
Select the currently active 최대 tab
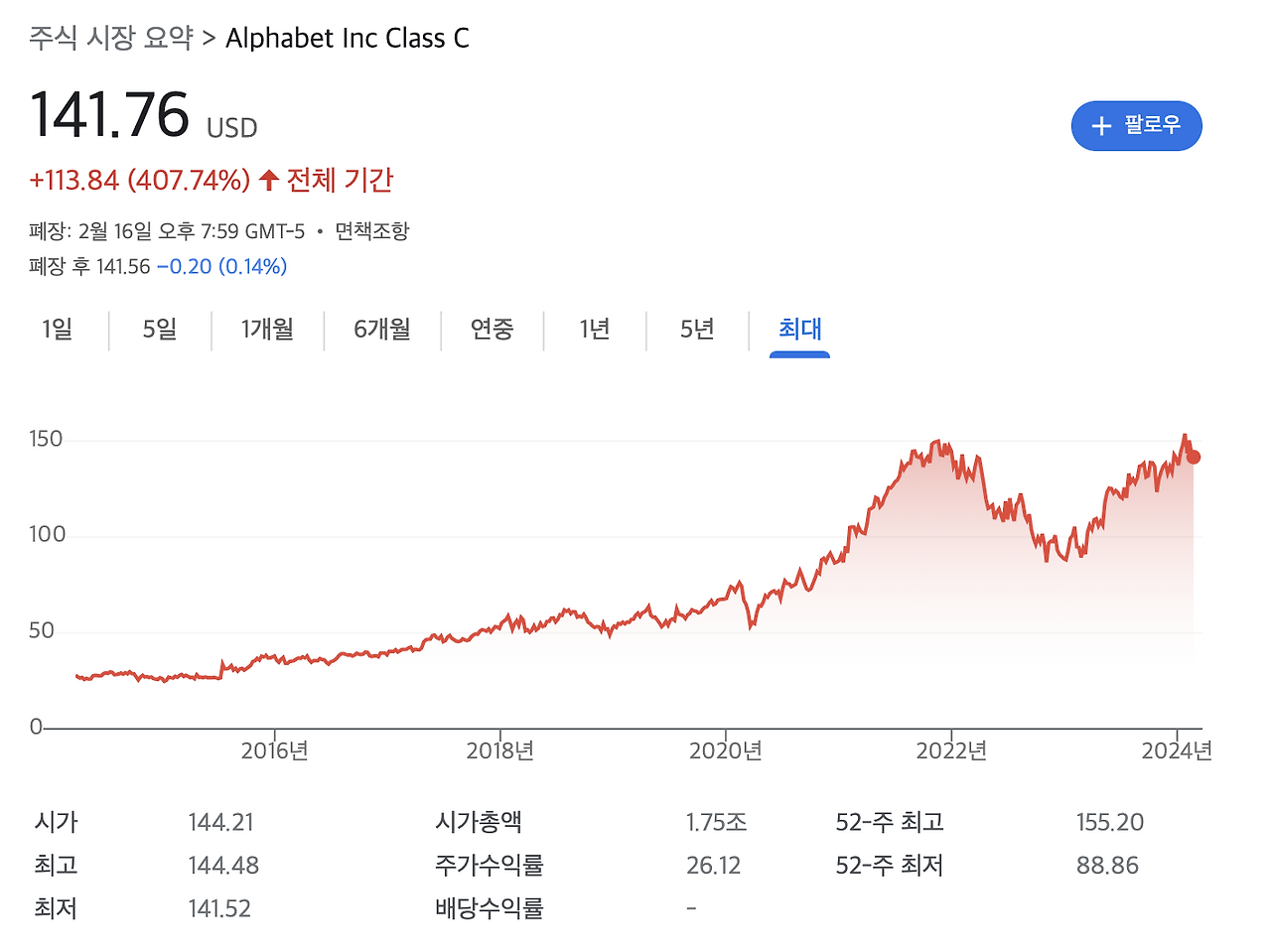coord(799,330)
